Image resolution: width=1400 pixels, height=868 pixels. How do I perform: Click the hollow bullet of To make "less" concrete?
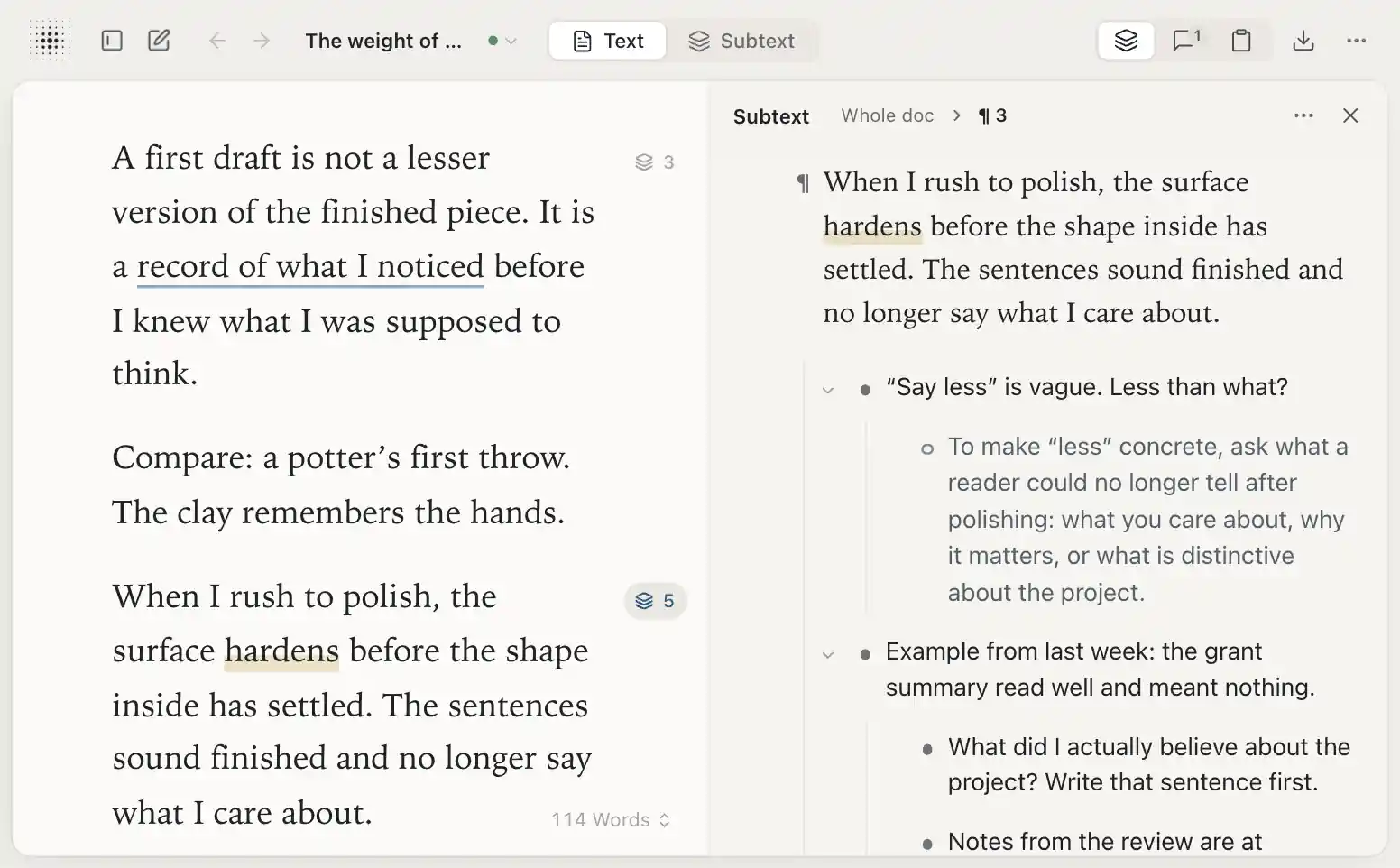coord(926,448)
